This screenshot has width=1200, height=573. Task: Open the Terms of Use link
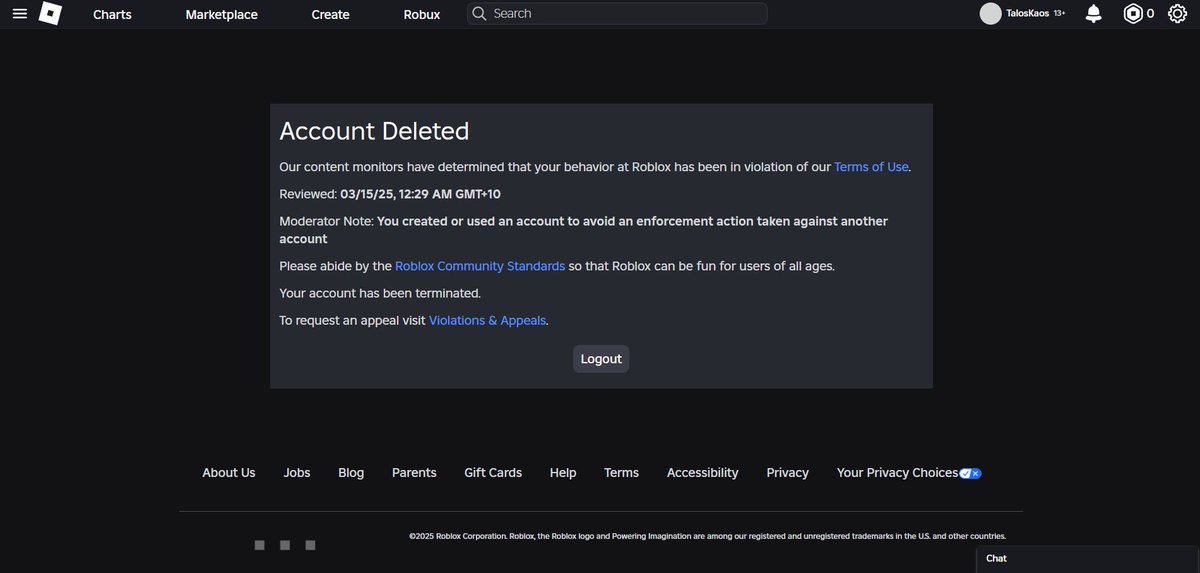(x=871, y=167)
